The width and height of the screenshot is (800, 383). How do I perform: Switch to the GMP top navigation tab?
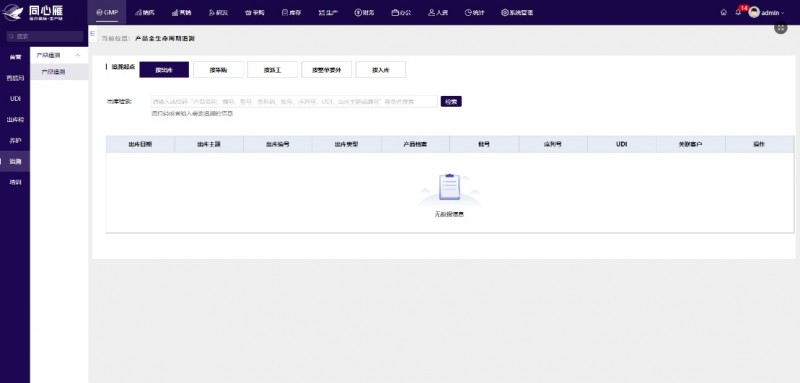107,13
